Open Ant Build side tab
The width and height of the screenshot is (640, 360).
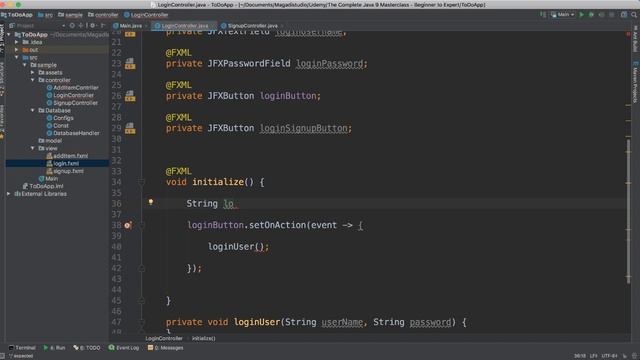coord(635,39)
